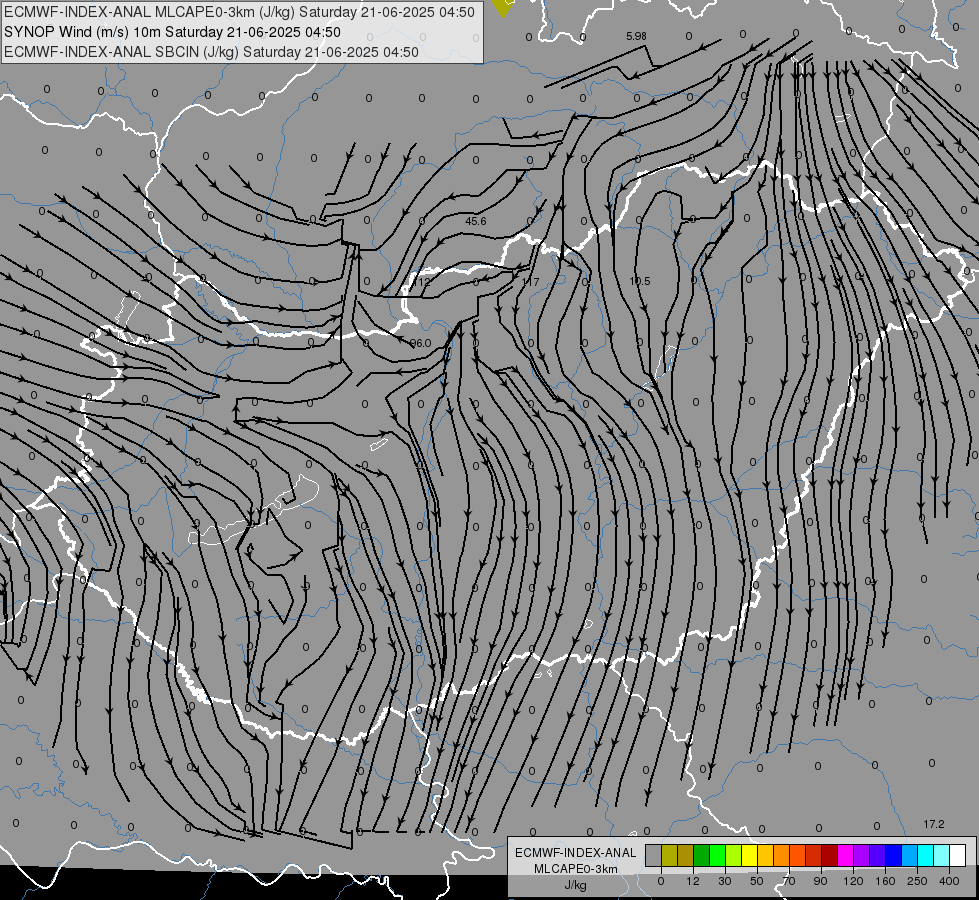Click the legend scale value 90

(x=820, y=881)
